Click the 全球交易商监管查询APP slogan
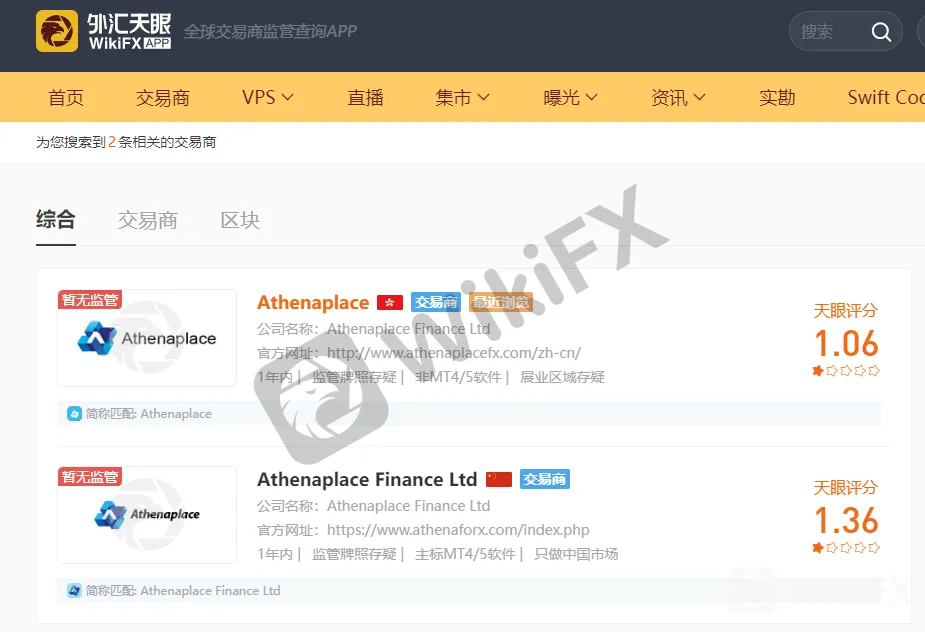Image resolution: width=925 pixels, height=632 pixels. click(x=270, y=31)
